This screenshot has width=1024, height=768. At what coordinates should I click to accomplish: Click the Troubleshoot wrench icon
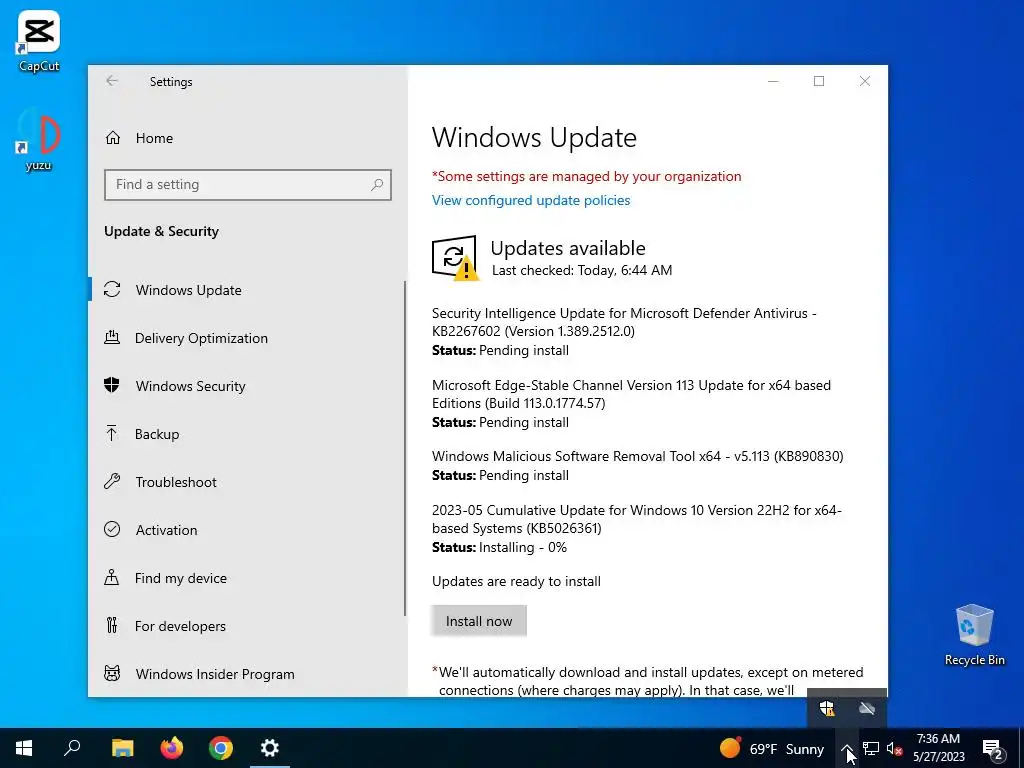coord(112,481)
